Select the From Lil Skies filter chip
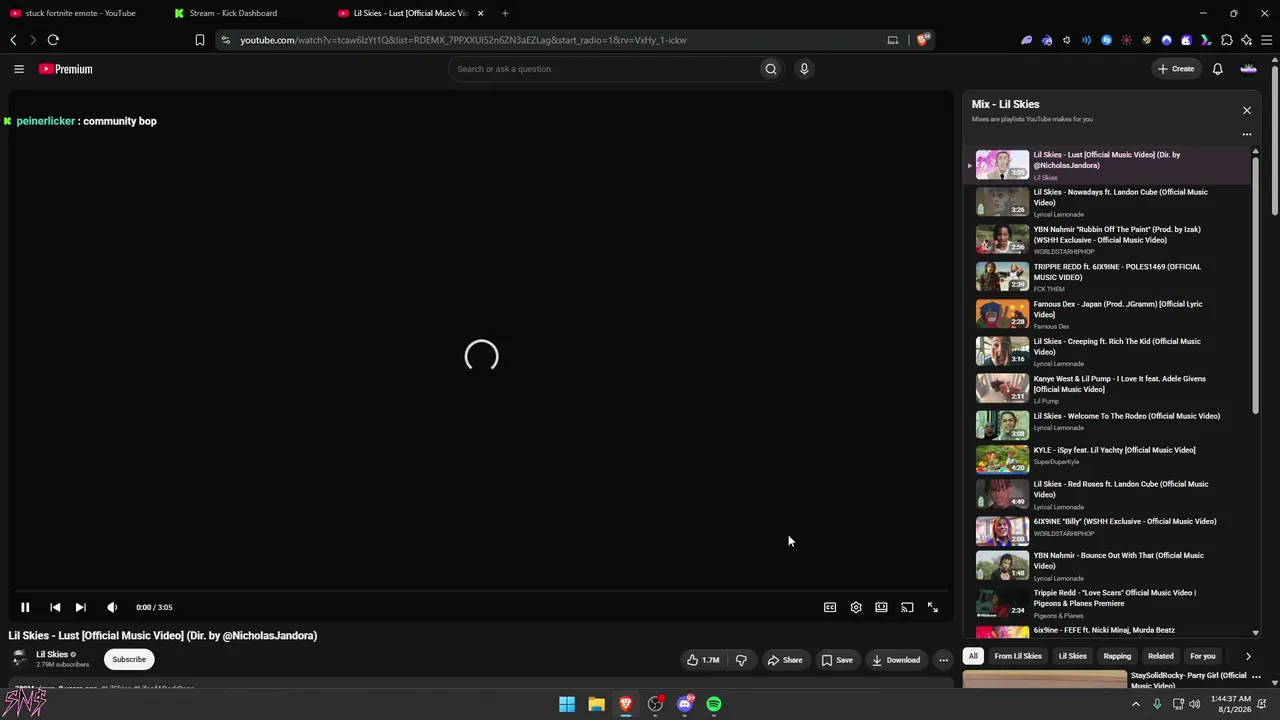 tap(1018, 656)
